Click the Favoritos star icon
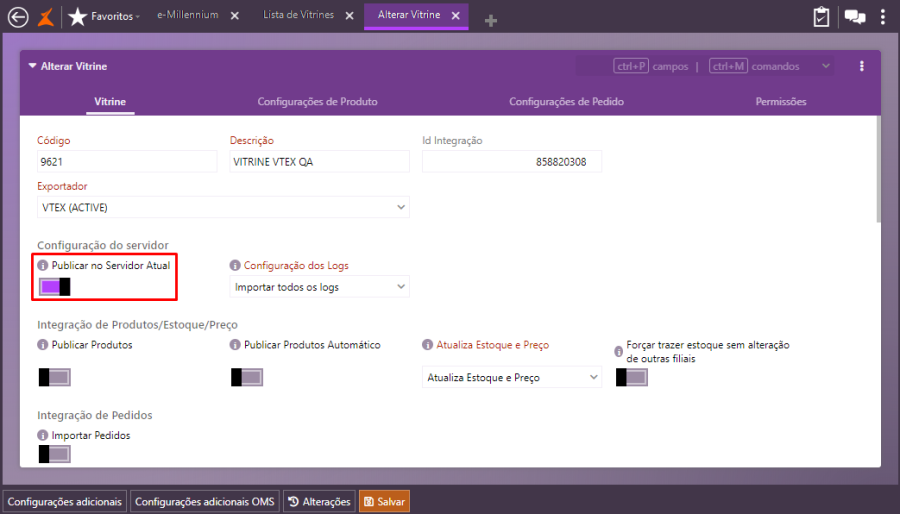Image resolution: width=900 pixels, height=514 pixels. (x=77, y=17)
